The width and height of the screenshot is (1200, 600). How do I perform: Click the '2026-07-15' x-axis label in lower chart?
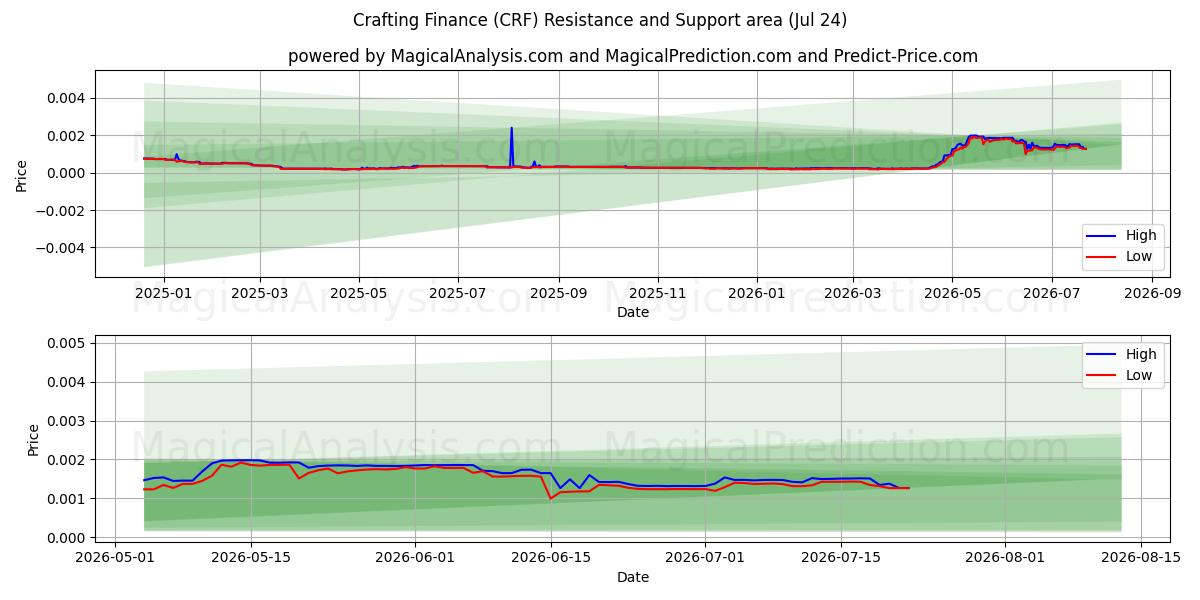[840, 558]
